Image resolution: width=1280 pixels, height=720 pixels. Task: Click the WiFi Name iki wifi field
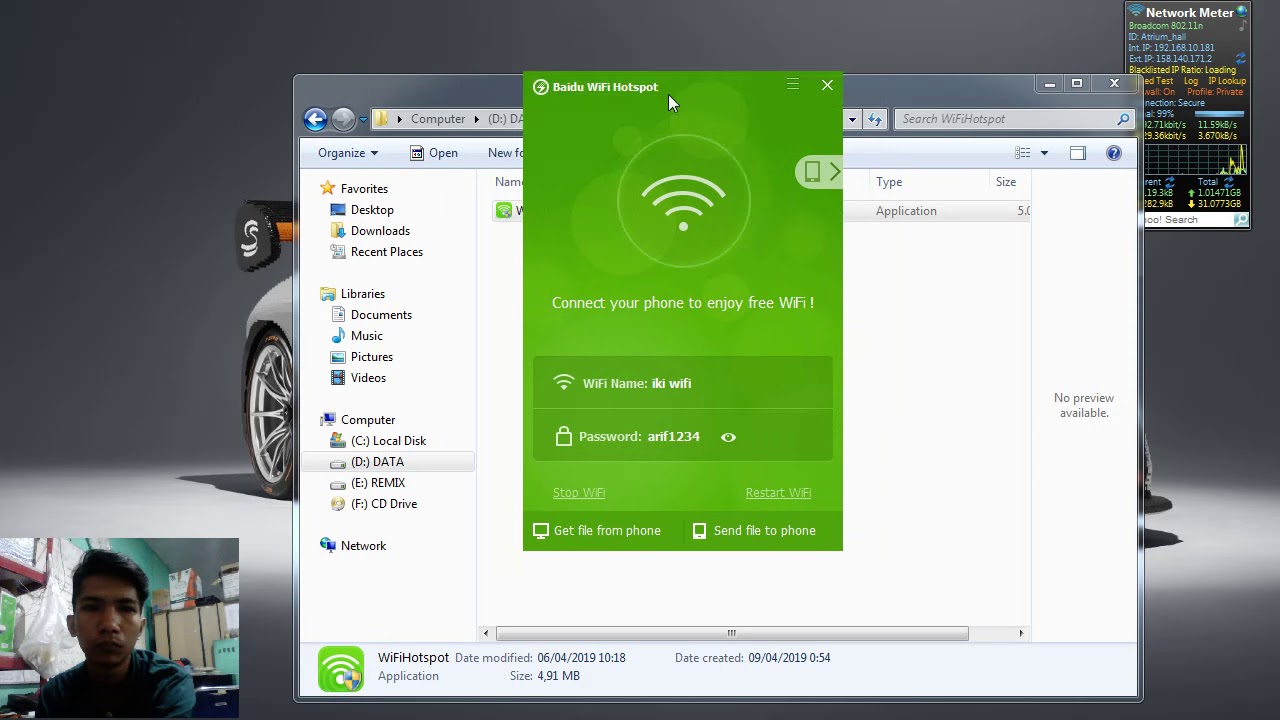(x=683, y=383)
